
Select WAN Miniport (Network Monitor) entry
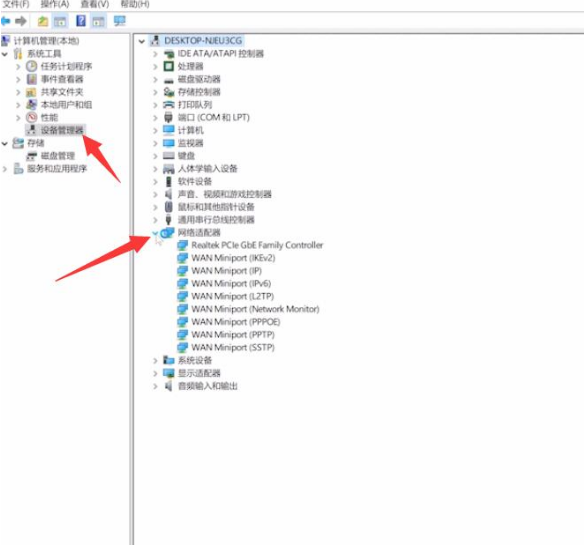[255, 309]
